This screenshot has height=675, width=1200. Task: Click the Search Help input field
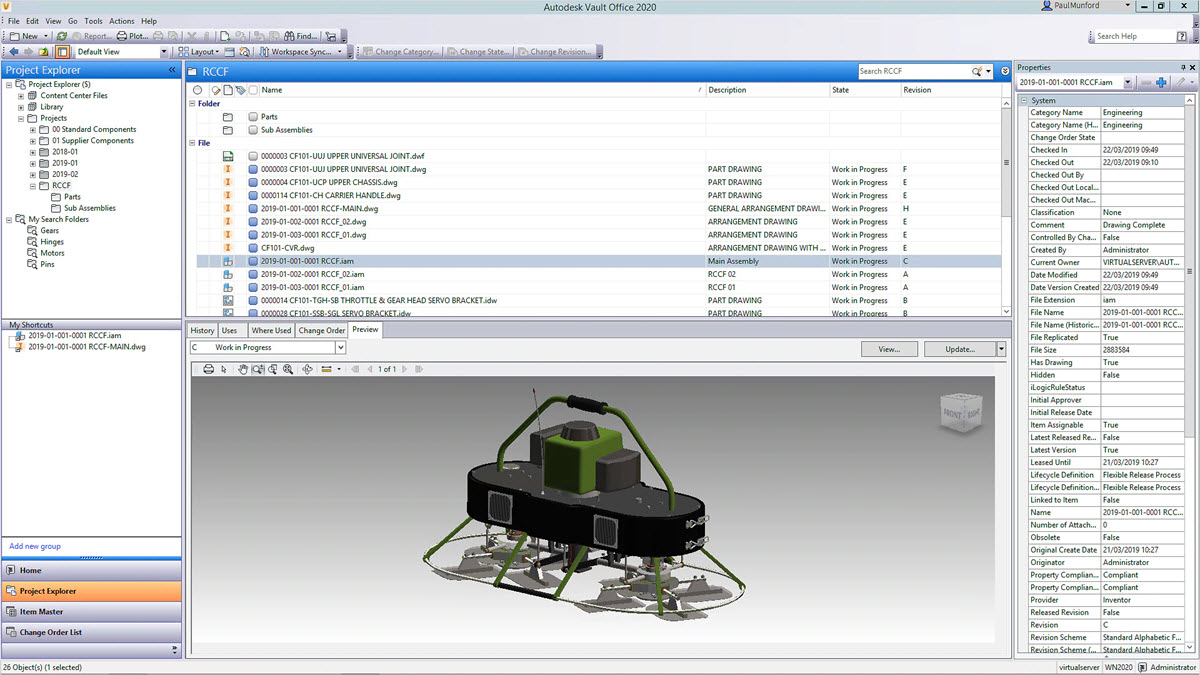(x=1133, y=36)
